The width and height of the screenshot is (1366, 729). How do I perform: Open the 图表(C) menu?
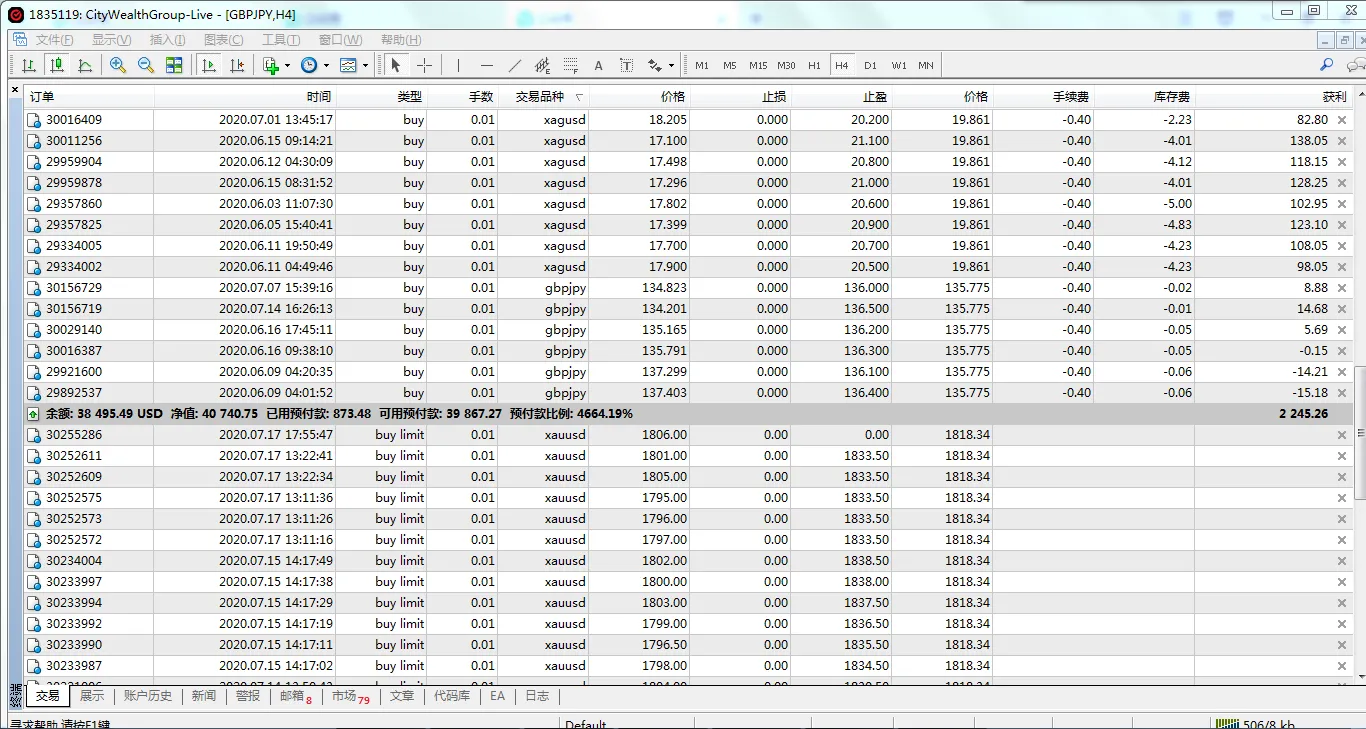click(x=223, y=40)
